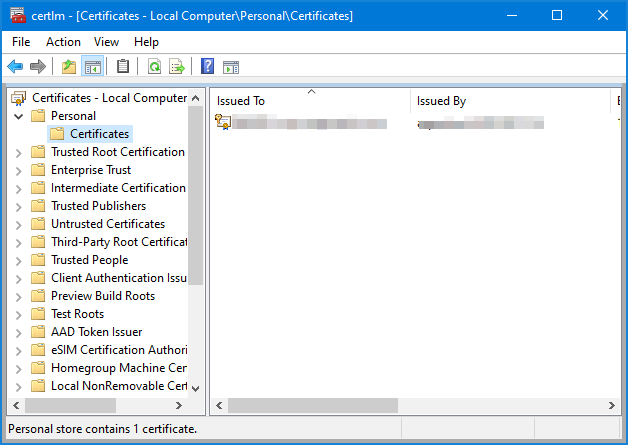Expand Trusted Root Certification node
Image resolution: width=628 pixels, height=445 pixels.
[18, 153]
